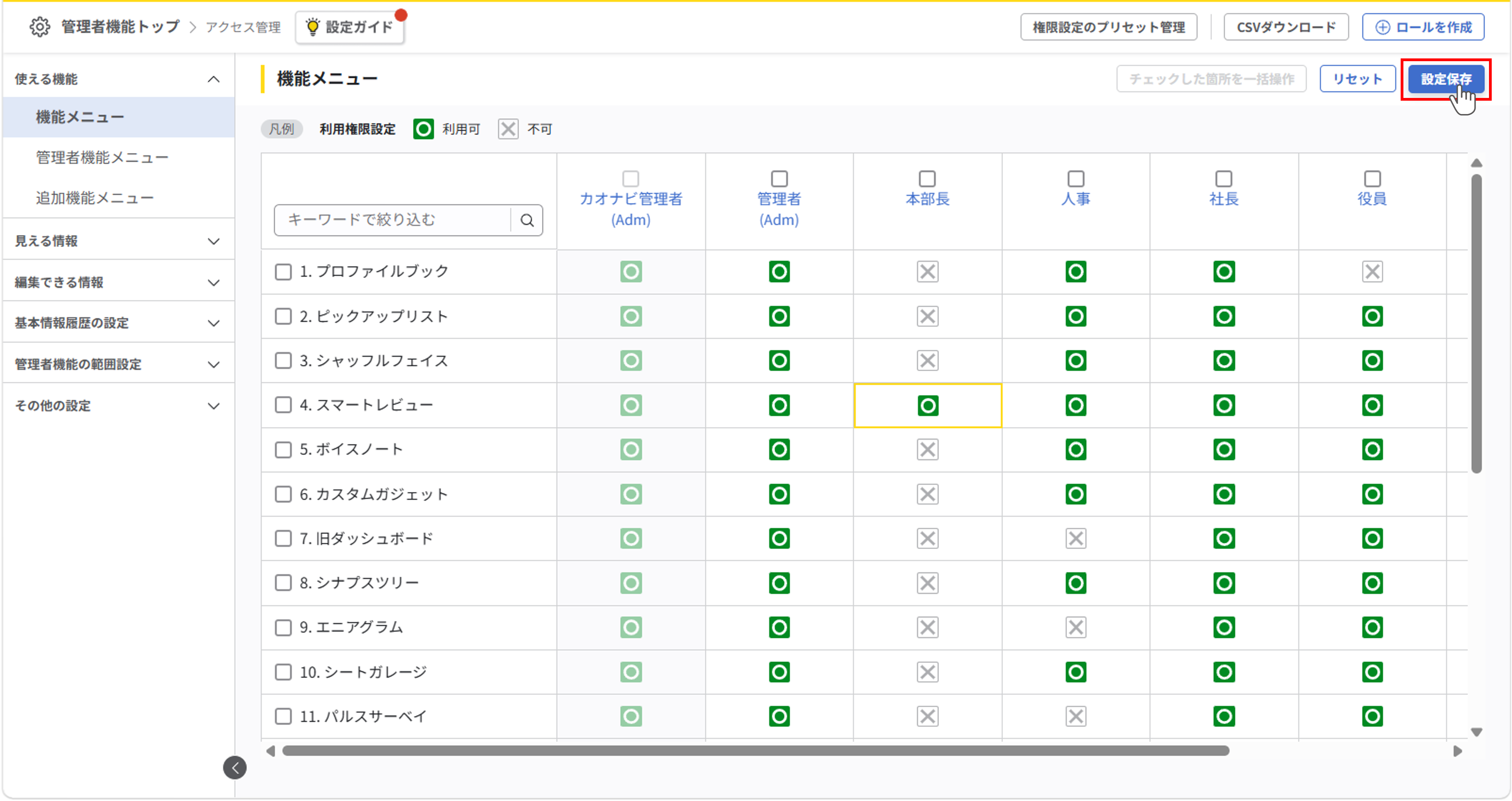Check the 社長 column checkbox
Image resolution: width=1512 pixels, height=801 pixels.
(x=1224, y=178)
